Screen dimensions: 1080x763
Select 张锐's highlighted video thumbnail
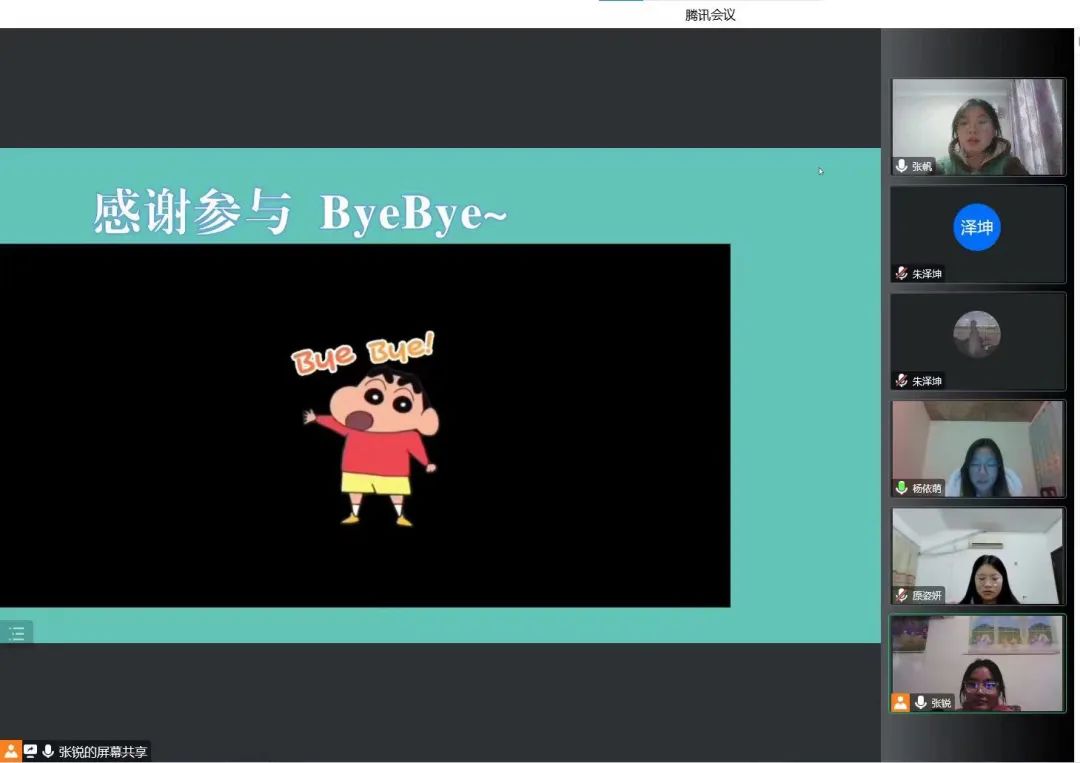(x=978, y=663)
